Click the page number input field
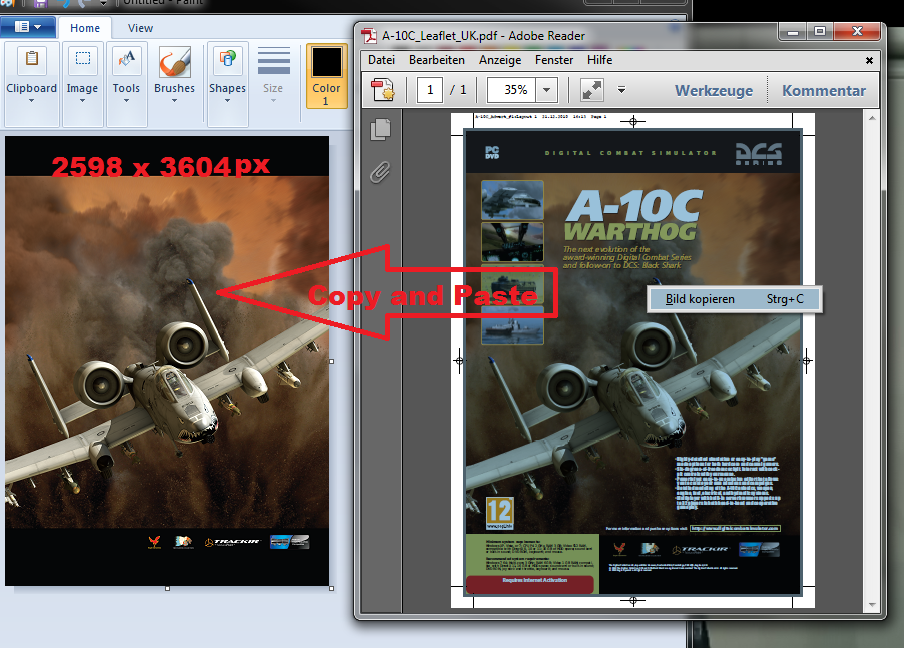This screenshot has height=648, width=904. pyautogui.click(x=430, y=90)
